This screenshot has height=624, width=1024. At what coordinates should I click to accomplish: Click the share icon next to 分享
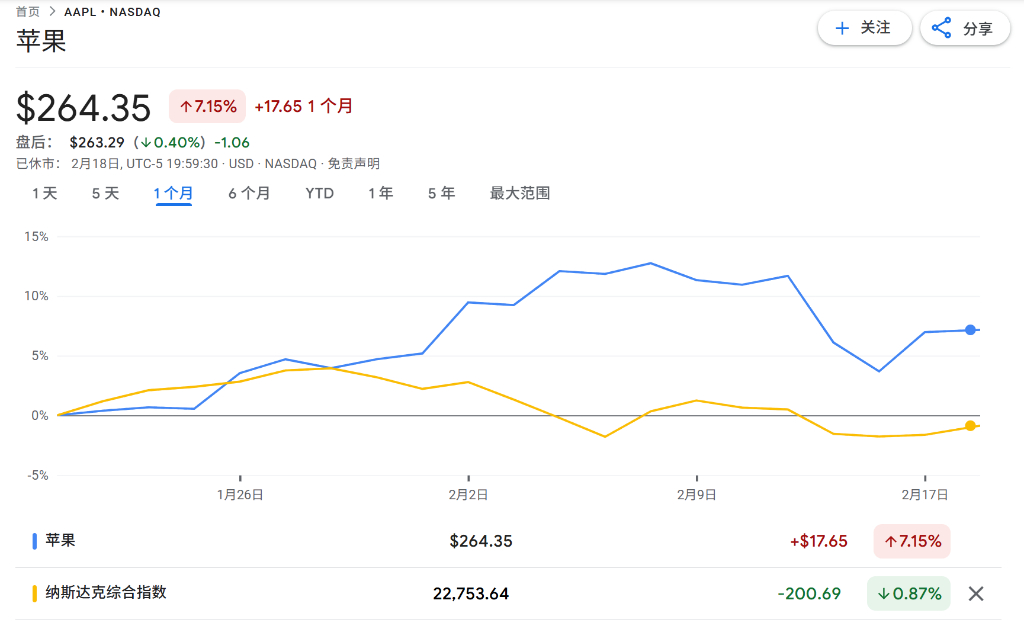pos(941,28)
